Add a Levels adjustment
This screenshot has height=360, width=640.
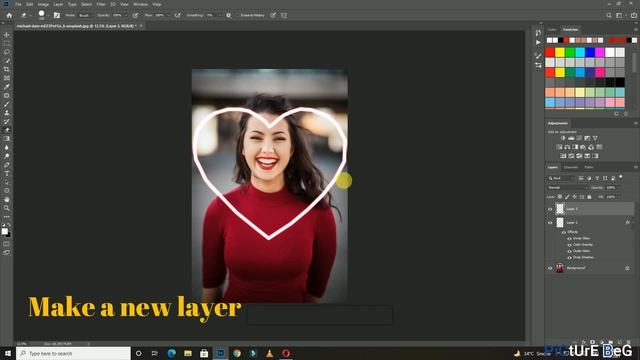coord(571,138)
